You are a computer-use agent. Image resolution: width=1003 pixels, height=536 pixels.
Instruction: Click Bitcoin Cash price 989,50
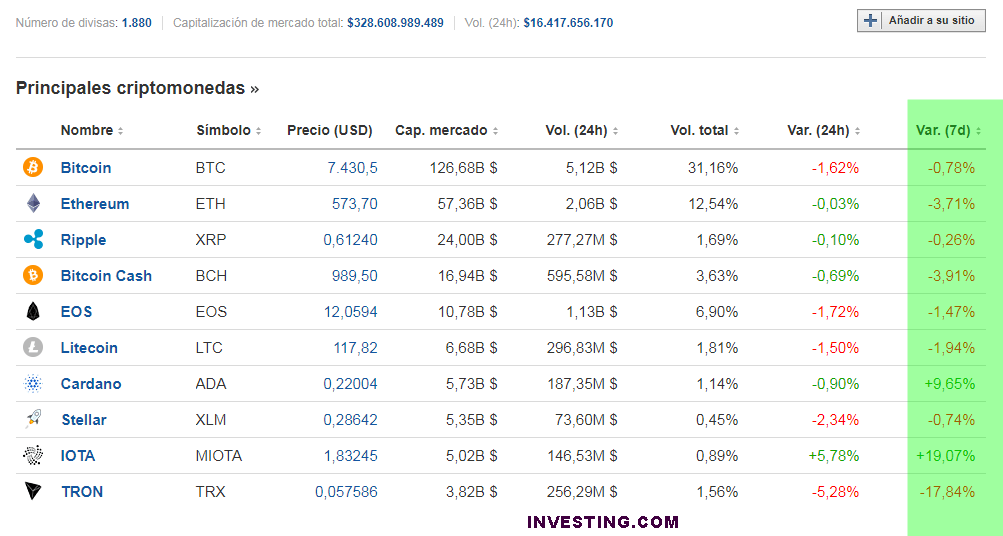click(354, 276)
